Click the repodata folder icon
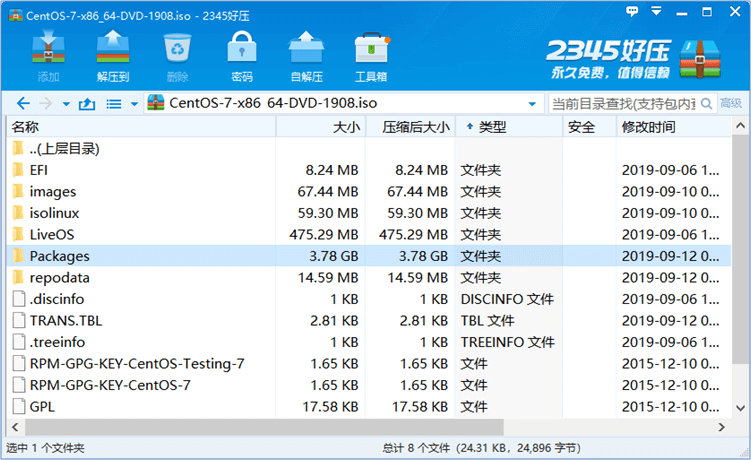 [18, 277]
